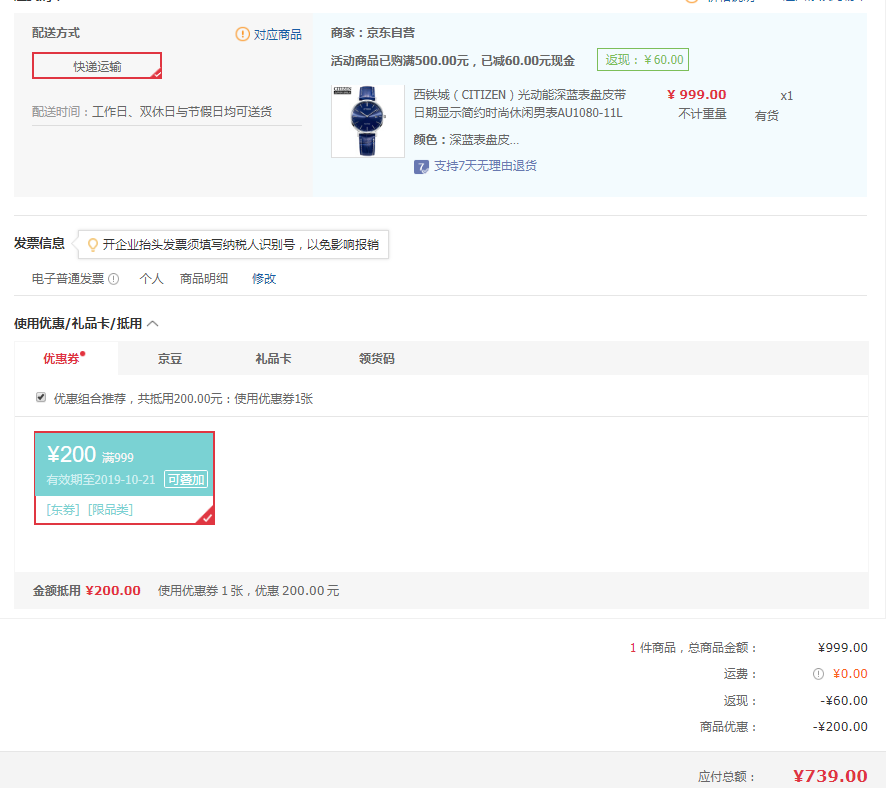Click the 商品明细 invoice content text
Screen dimensions: 887x788
[204, 278]
